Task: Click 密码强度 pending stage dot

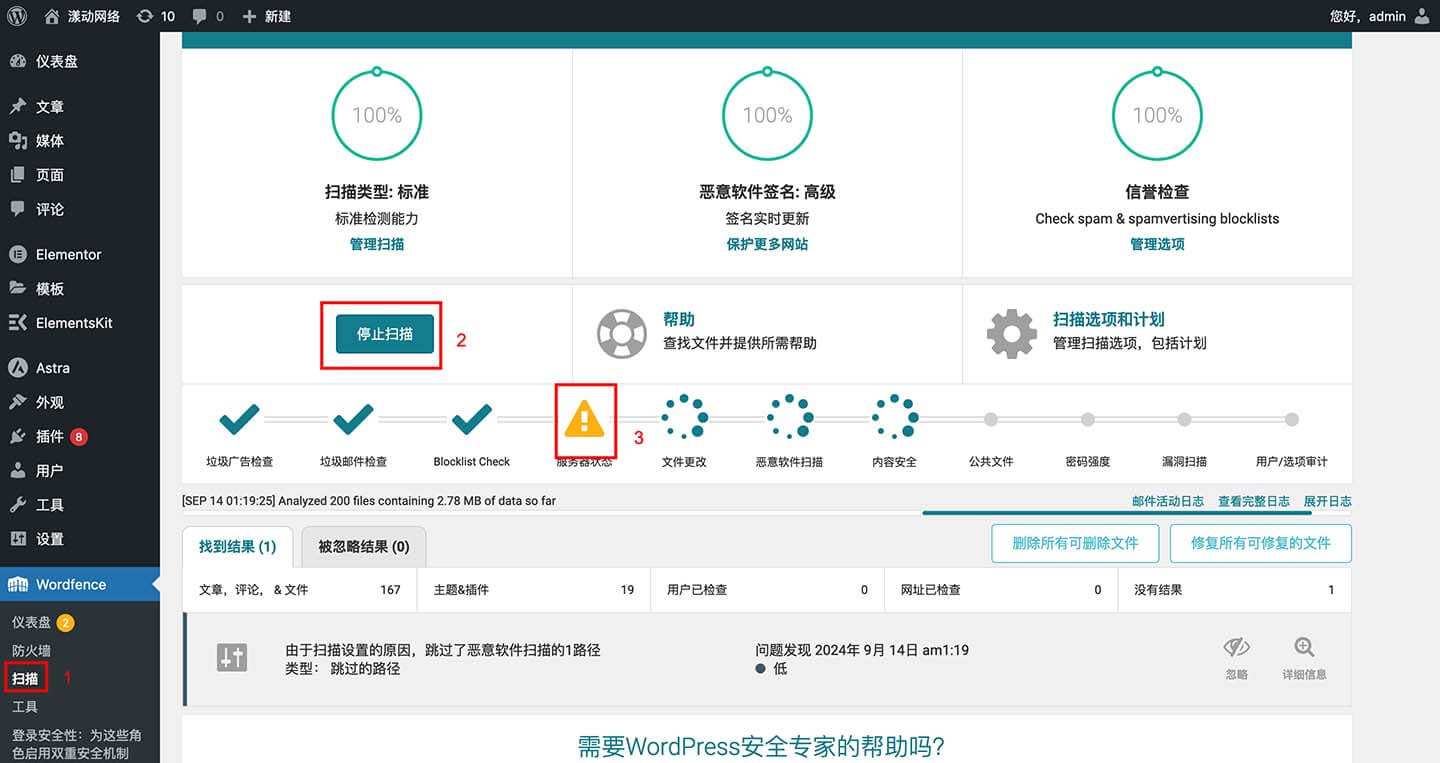Action: coord(1087,420)
